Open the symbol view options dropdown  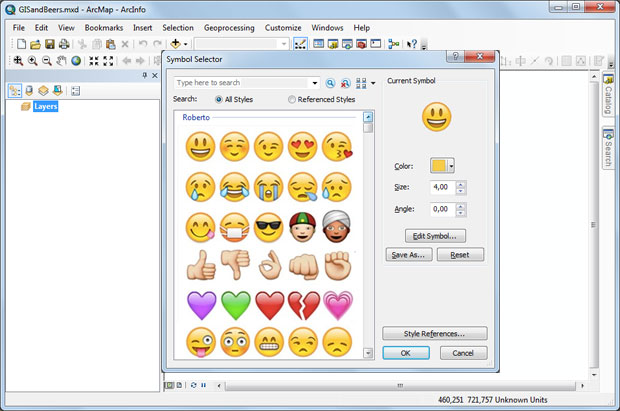373,83
